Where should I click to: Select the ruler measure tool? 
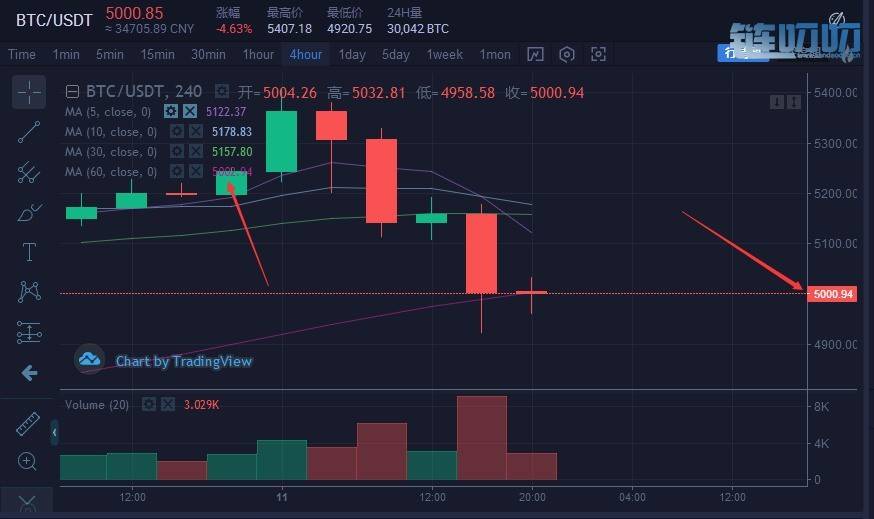28,424
